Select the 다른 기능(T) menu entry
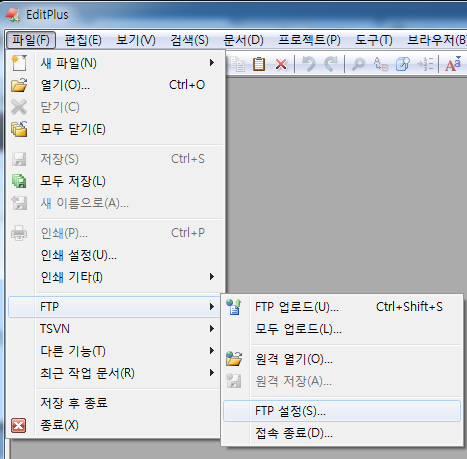The width and height of the screenshot is (467, 459). point(114,351)
